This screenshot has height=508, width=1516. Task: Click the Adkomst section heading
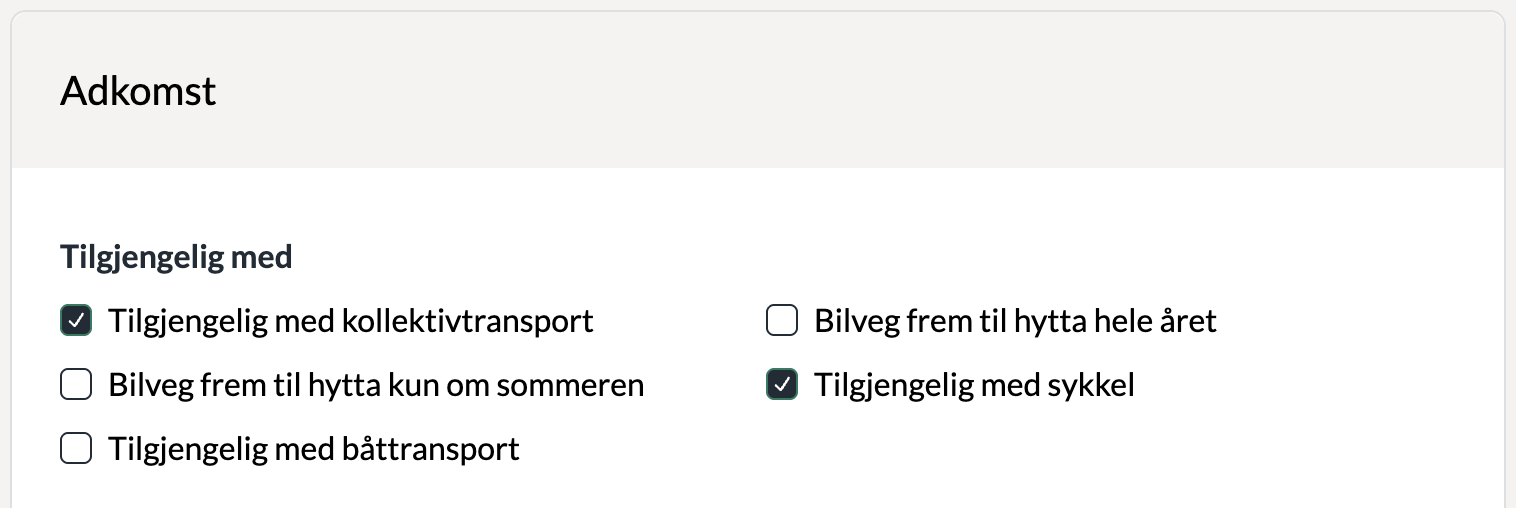[x=138, y=92]
